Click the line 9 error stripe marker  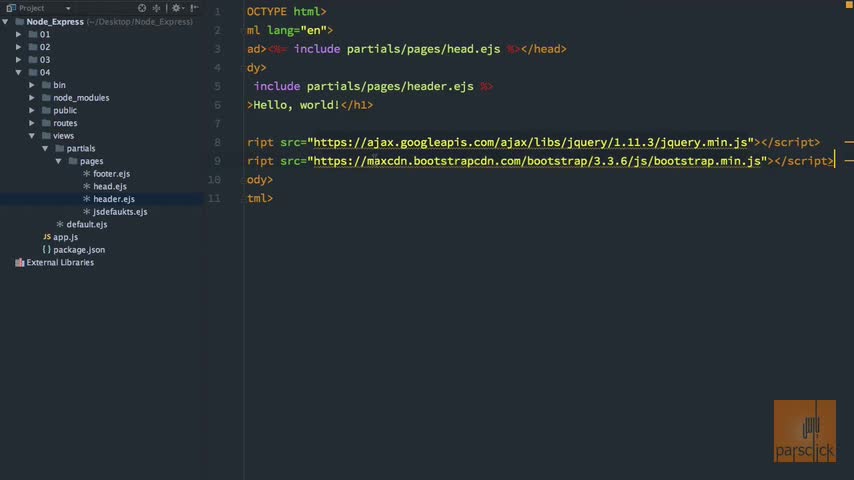tap(849, 161)
